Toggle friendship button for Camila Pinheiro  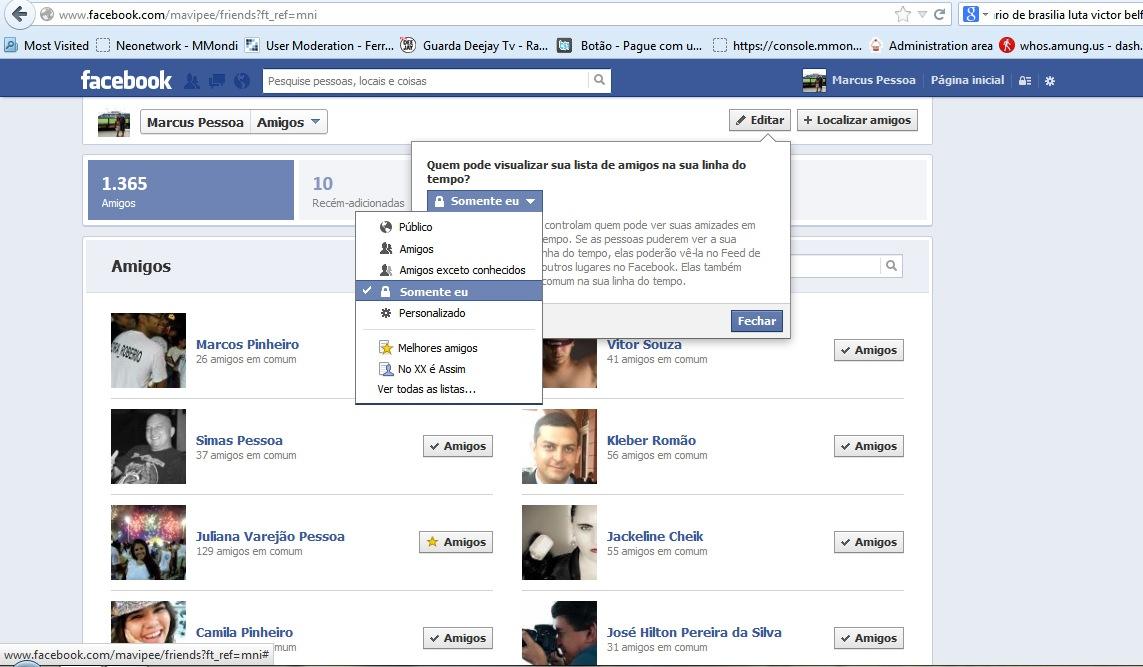(458, 638)
